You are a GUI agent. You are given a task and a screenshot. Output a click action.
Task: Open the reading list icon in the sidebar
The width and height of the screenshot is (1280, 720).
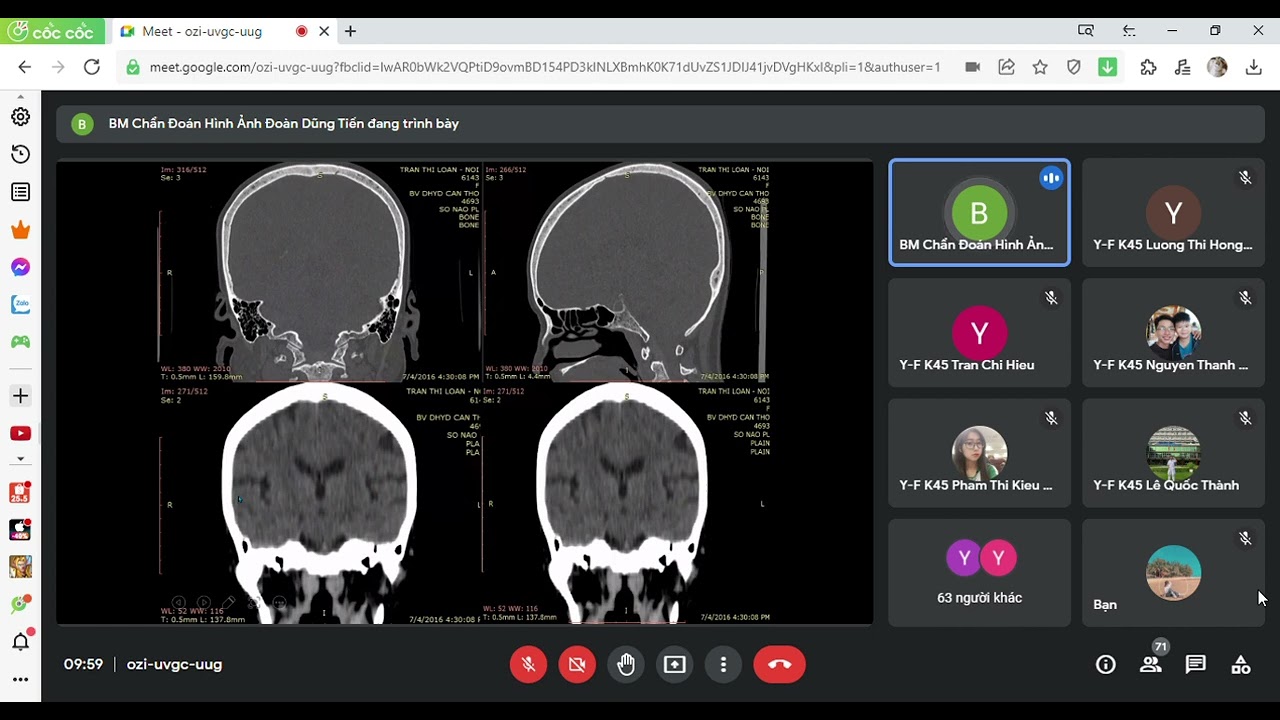(20, 192)
